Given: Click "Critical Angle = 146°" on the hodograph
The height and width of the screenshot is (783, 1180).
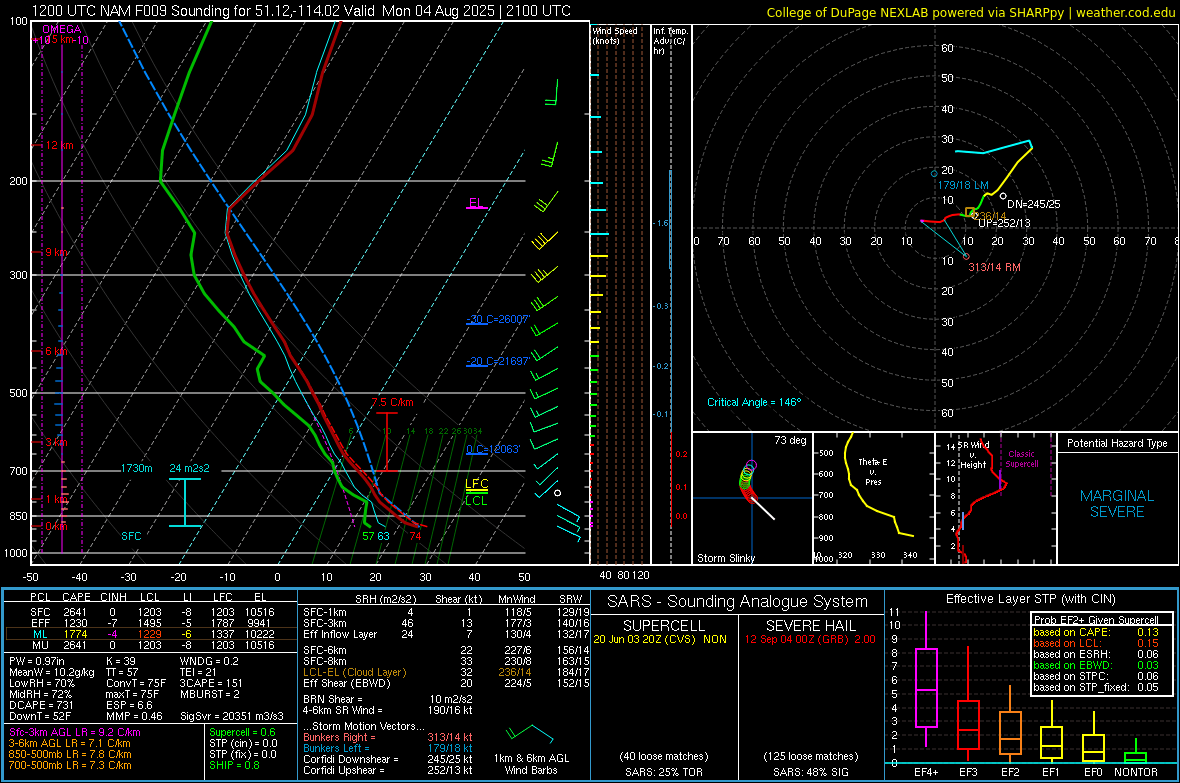Looking at the screenshot, I should [x=754, y=402].
